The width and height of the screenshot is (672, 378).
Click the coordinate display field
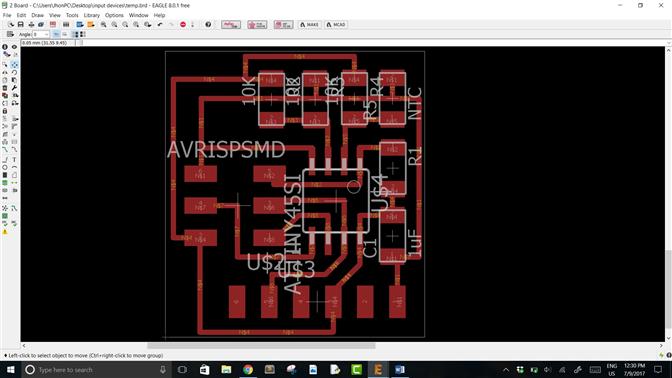[x=48, y=42]
